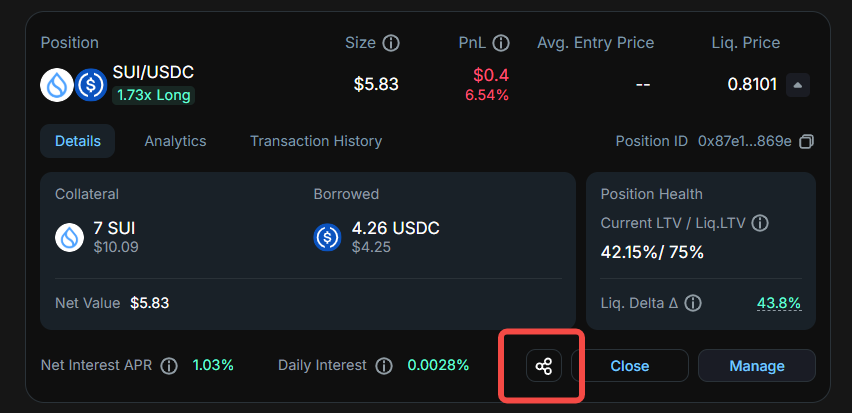
Task: Click the Size info icon
Action: coord(391,43)
